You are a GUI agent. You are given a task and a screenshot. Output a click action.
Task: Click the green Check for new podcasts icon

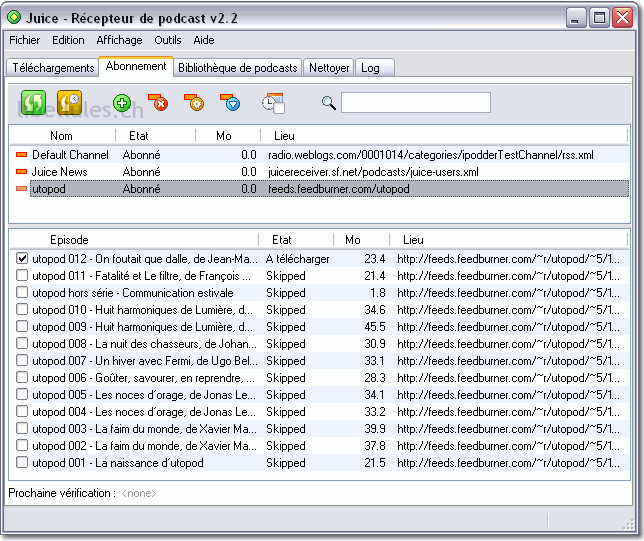pos(33,102)
